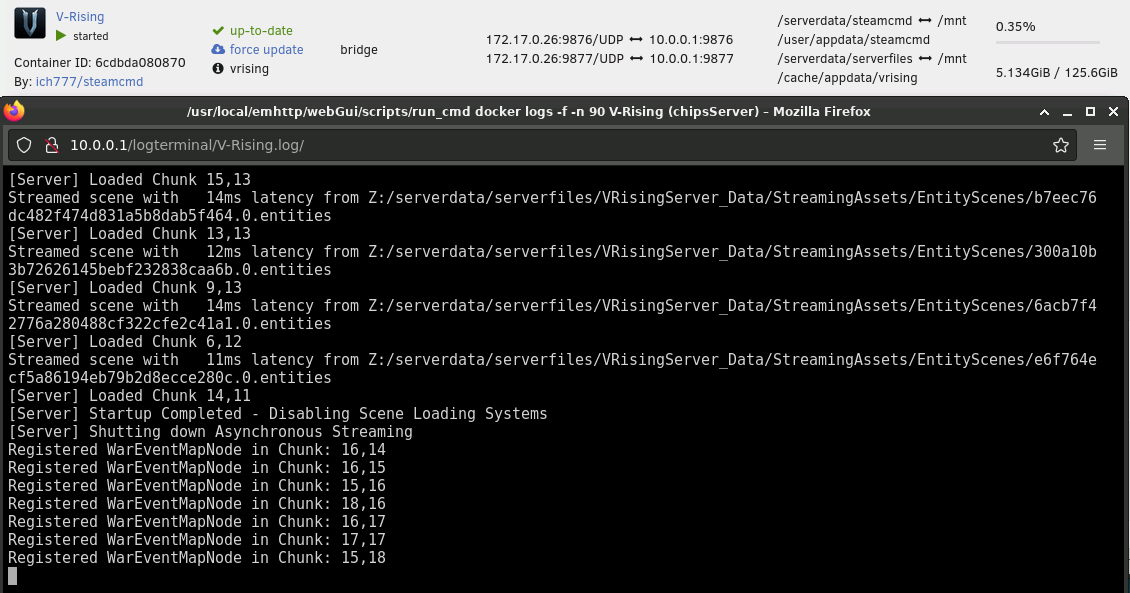Click the V-Rising container icon

click(30, 23)
